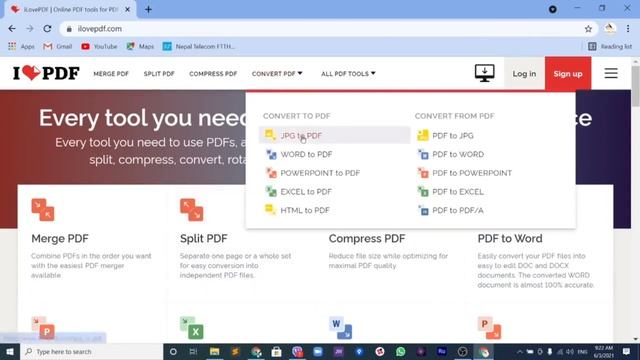
Task: Expand the ALL PDF TOOLS dropdown
Action: [348, 73]
